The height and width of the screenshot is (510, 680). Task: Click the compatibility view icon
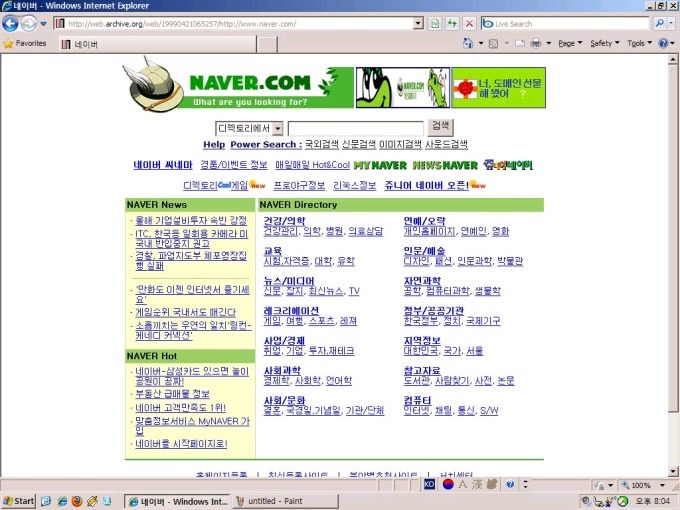[435, 23]
